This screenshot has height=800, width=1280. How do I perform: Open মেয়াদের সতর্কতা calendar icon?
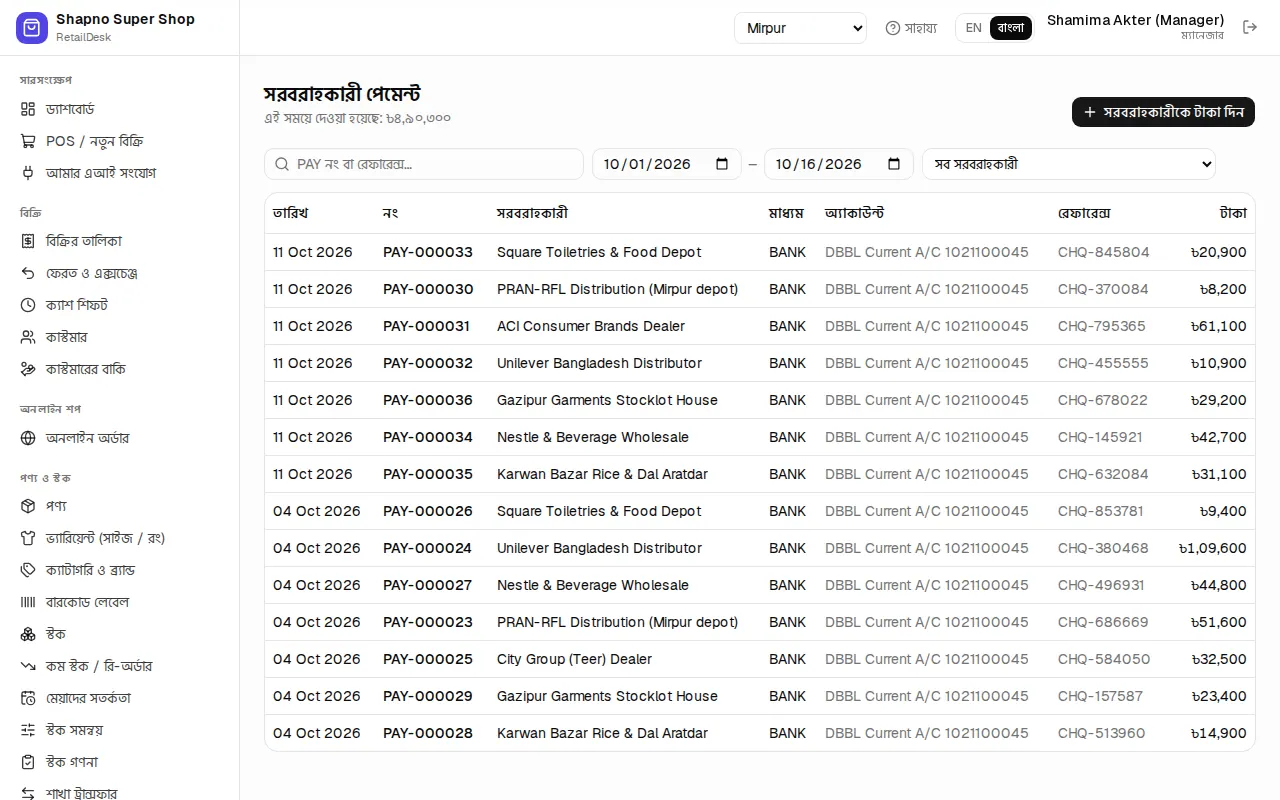(28, 698)
